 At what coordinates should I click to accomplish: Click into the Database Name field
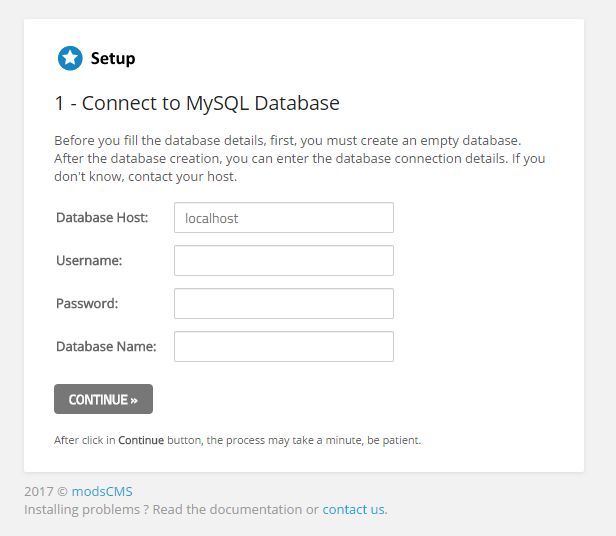pyautogui.click(x=284, y=347)
